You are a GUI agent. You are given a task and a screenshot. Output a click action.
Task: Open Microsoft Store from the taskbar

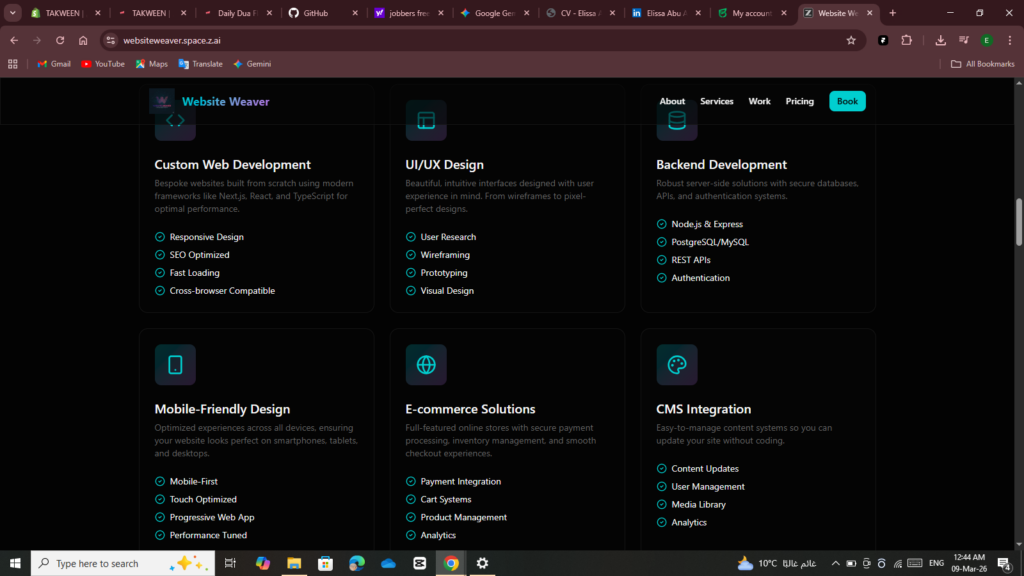pyautogui.click(x=325, y=563)
